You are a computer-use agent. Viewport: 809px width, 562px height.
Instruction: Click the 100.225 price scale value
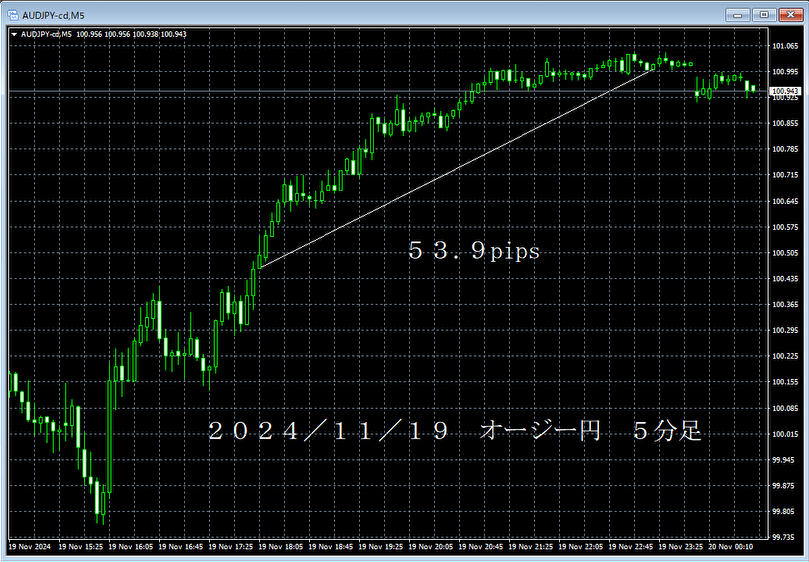785,356
